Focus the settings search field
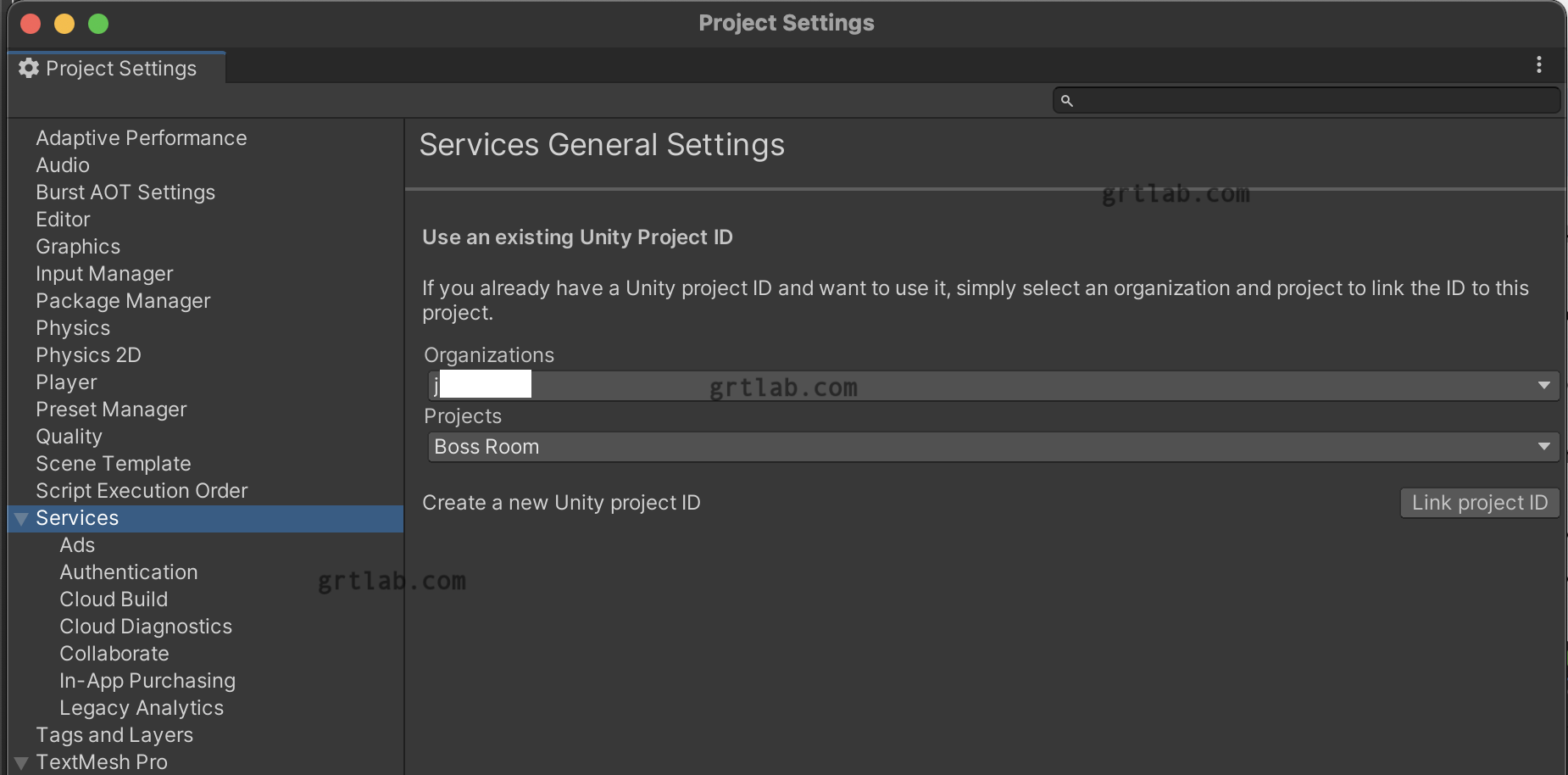The height and width of the screenshot is (775, 1568). (x=1314, y=101)
